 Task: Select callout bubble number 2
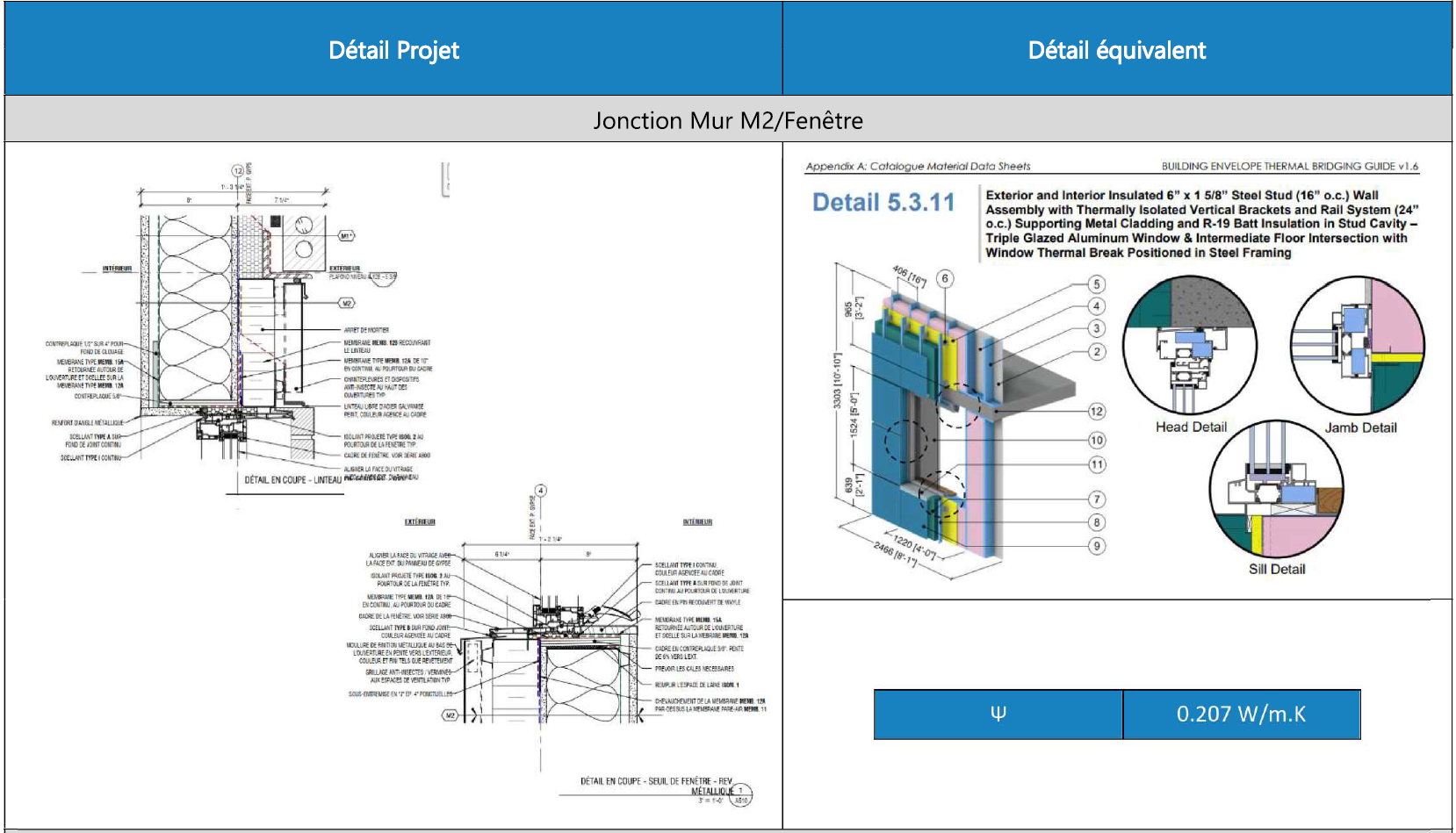pos(1096,351)
